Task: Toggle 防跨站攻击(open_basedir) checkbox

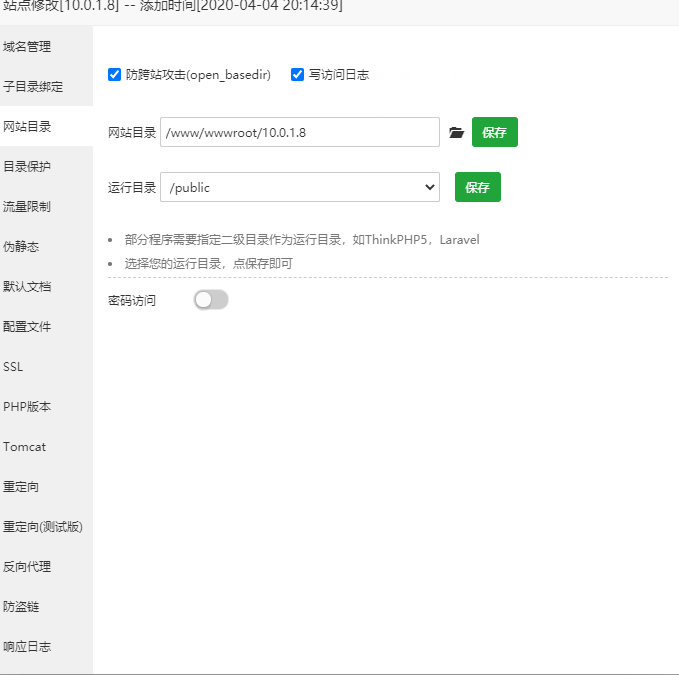Action: point(115,75)
